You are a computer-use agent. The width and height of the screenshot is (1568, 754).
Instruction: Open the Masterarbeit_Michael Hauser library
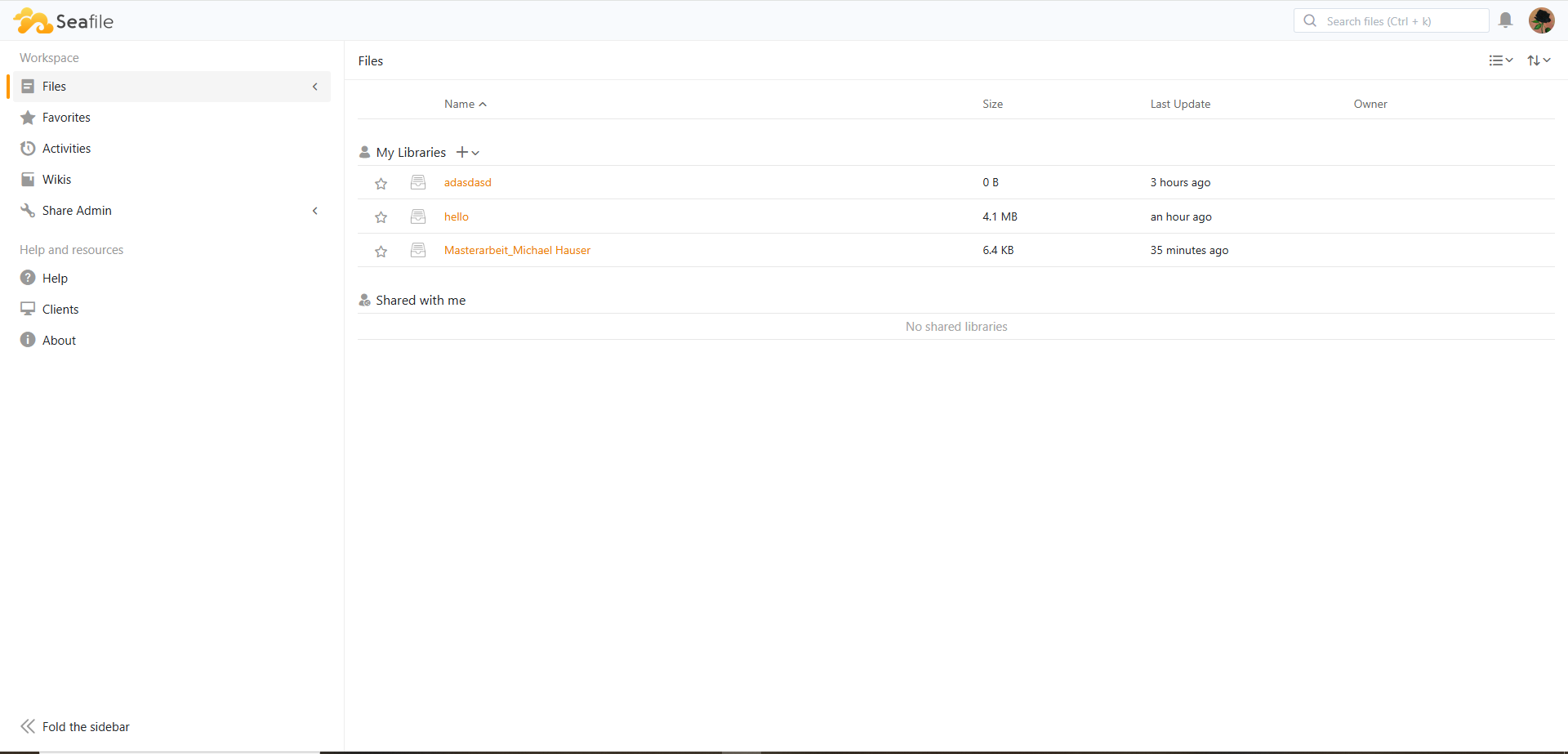click(x=517, y=251)
